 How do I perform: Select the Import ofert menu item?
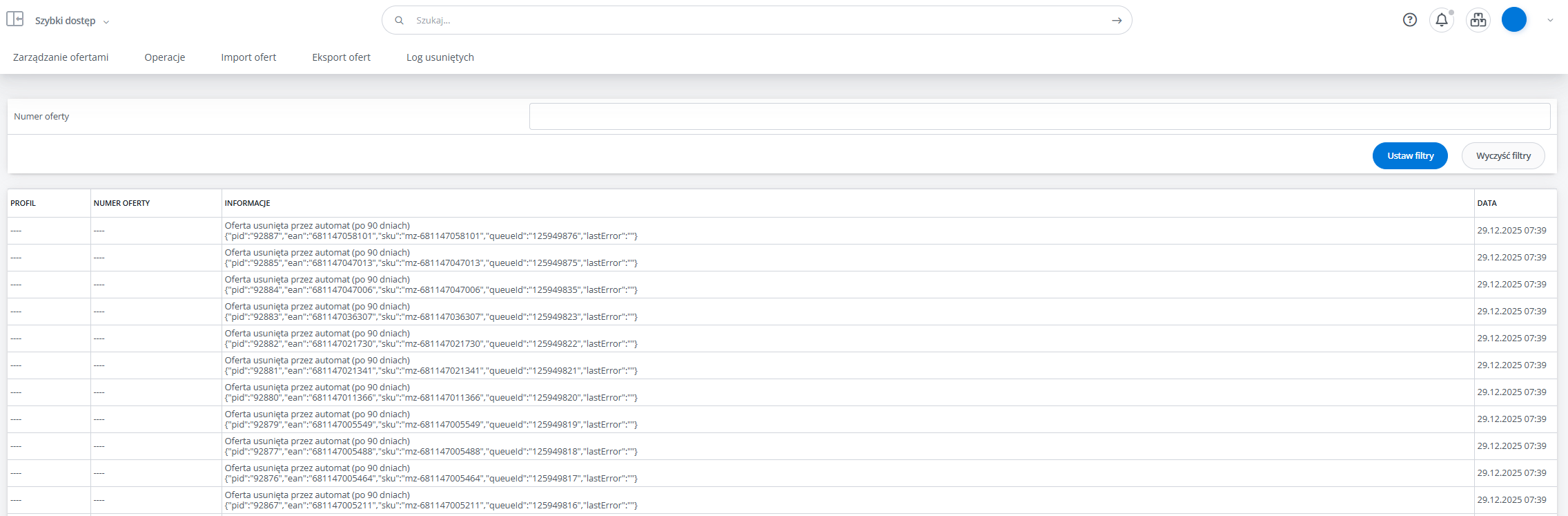click(248, 57)
